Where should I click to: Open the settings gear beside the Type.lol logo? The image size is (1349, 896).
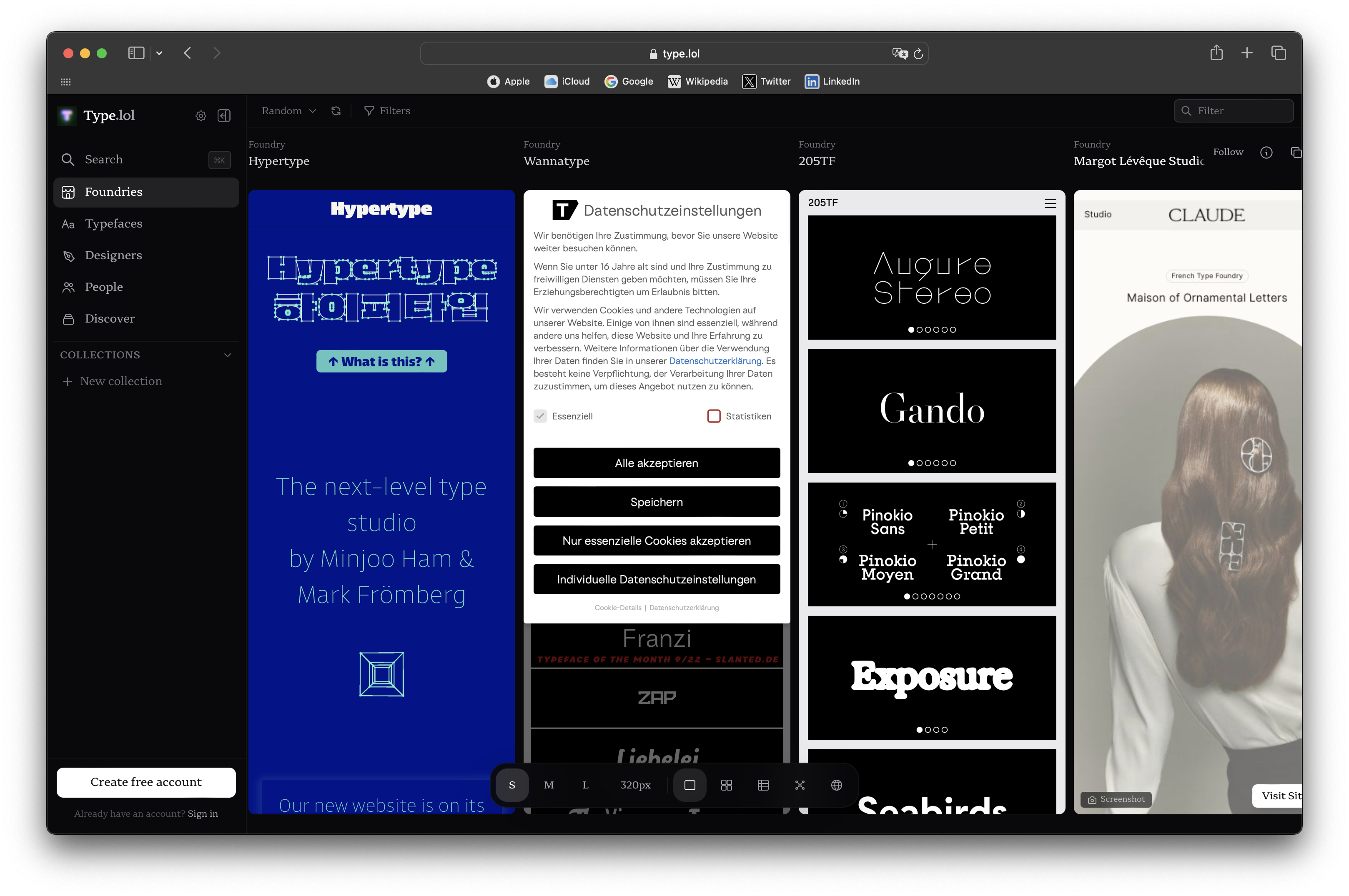(x=201, y=116)
